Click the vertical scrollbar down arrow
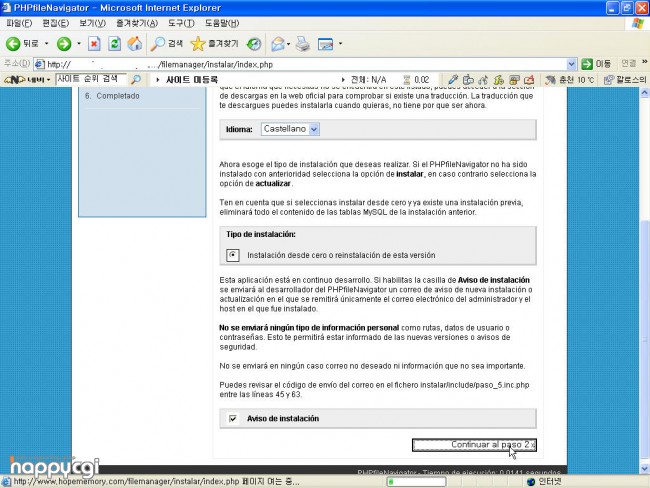The image size is (650, 488). tap(645, 469)
